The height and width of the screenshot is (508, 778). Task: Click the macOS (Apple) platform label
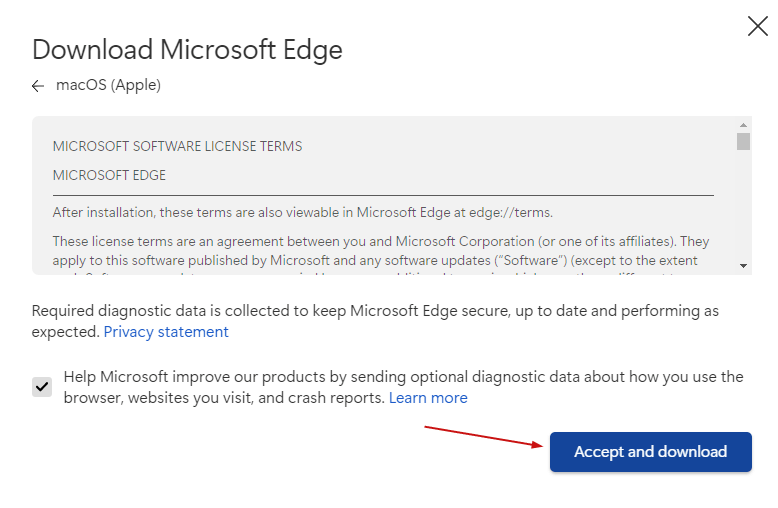108,85
